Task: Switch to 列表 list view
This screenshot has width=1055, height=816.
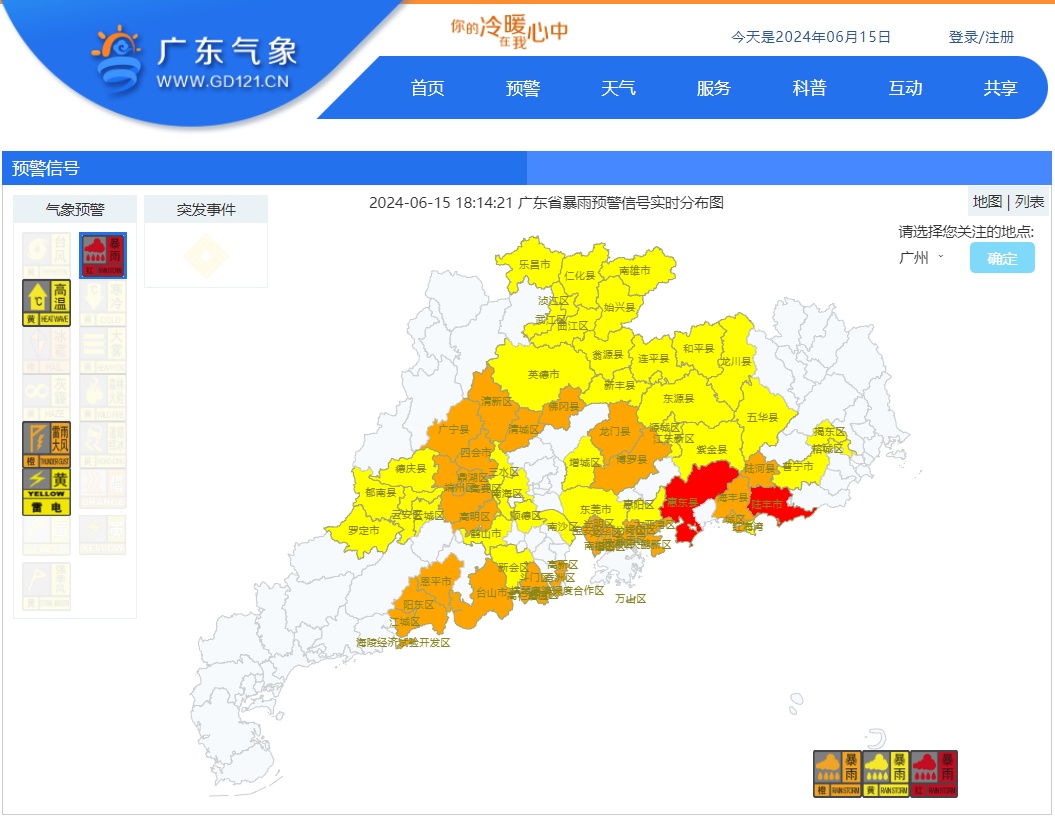Action: pyautogui.click(x=1032, y=201)
